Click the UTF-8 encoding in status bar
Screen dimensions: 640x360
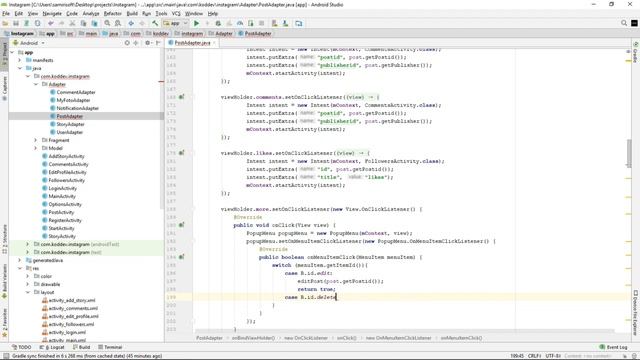(x=553, y=356)
